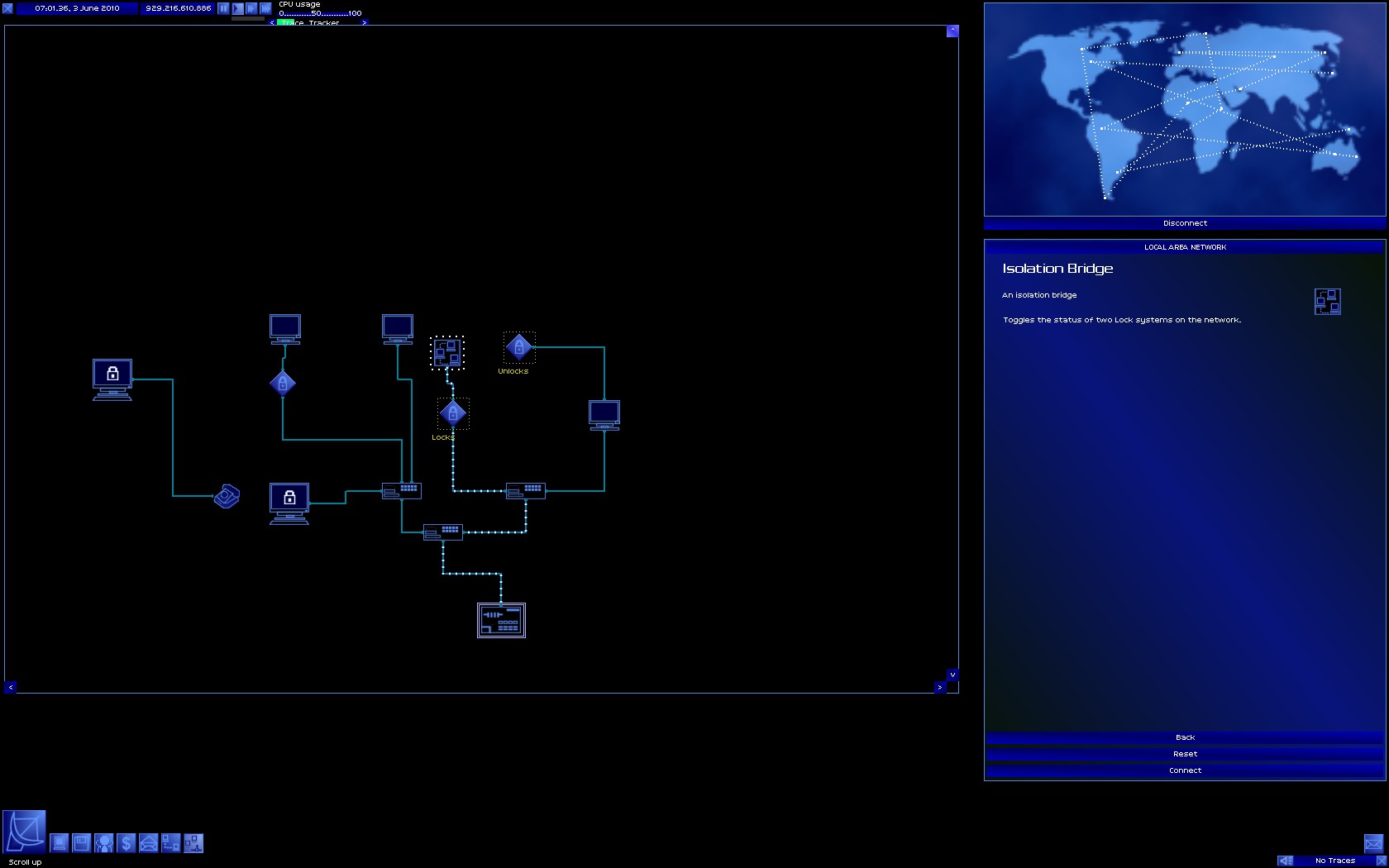The width and height of the screenshot is (1389, 868).
Task: Open the agent status person icon
Action: click(103, 843)
